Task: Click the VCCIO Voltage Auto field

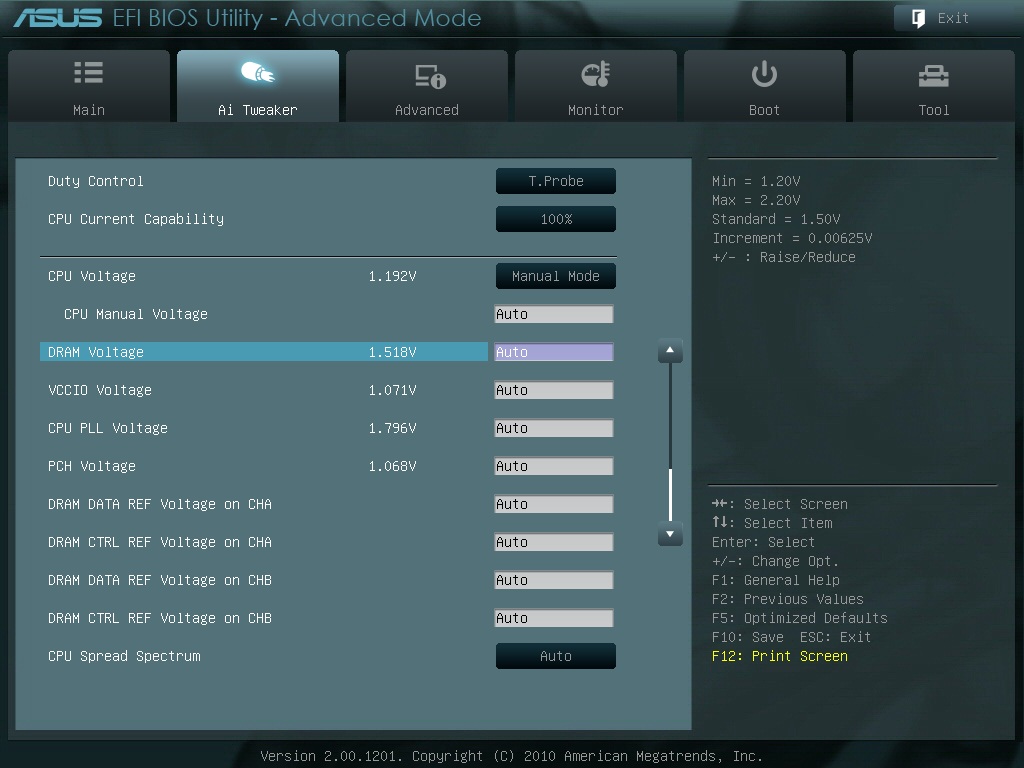Action: point(553,390)
